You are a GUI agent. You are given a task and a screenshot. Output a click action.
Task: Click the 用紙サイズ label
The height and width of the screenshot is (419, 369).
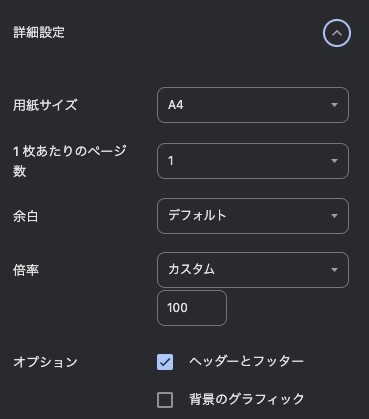pos(45,105)
